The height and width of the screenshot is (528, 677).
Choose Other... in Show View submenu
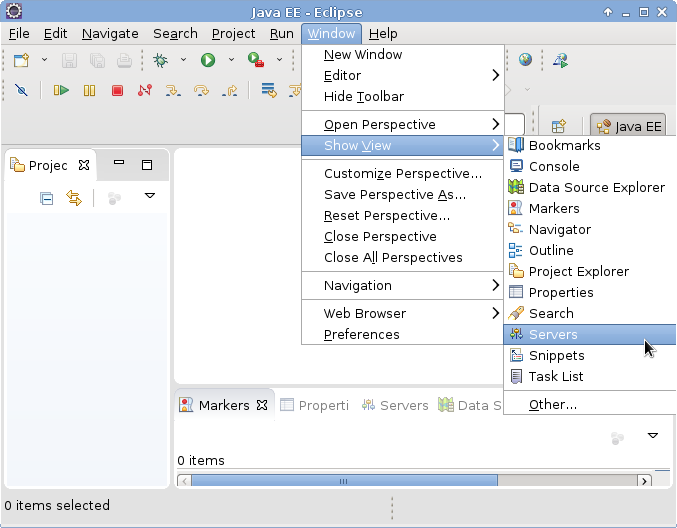590,405
